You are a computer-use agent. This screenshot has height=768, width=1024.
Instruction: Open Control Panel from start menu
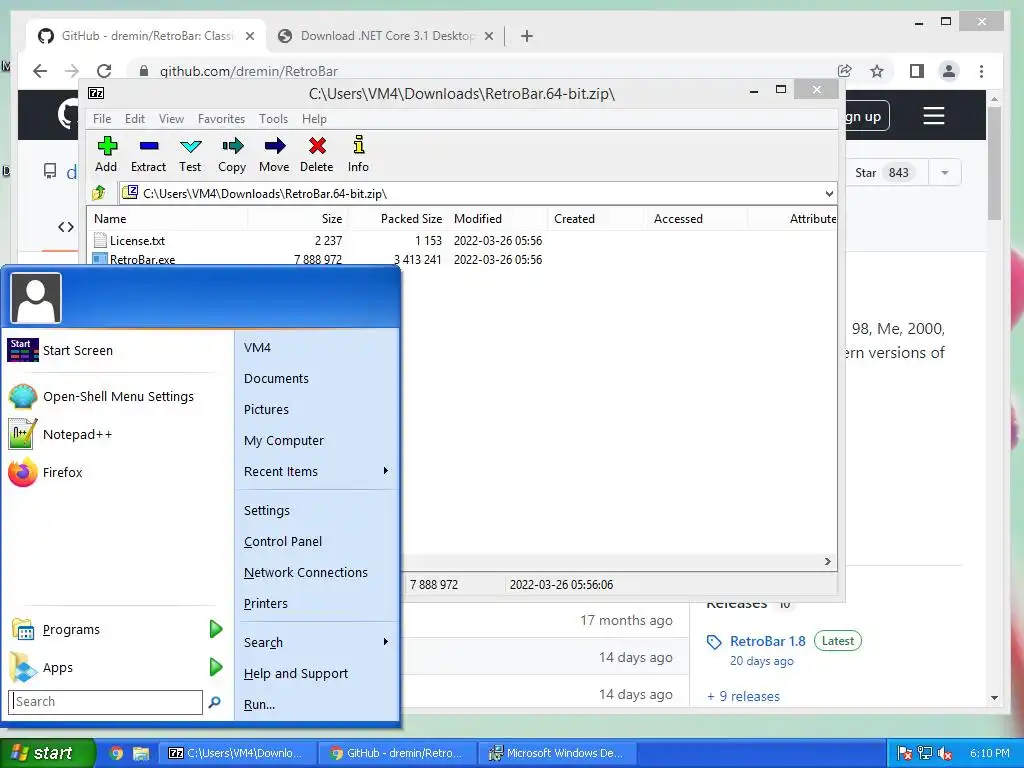click(283, 541)
